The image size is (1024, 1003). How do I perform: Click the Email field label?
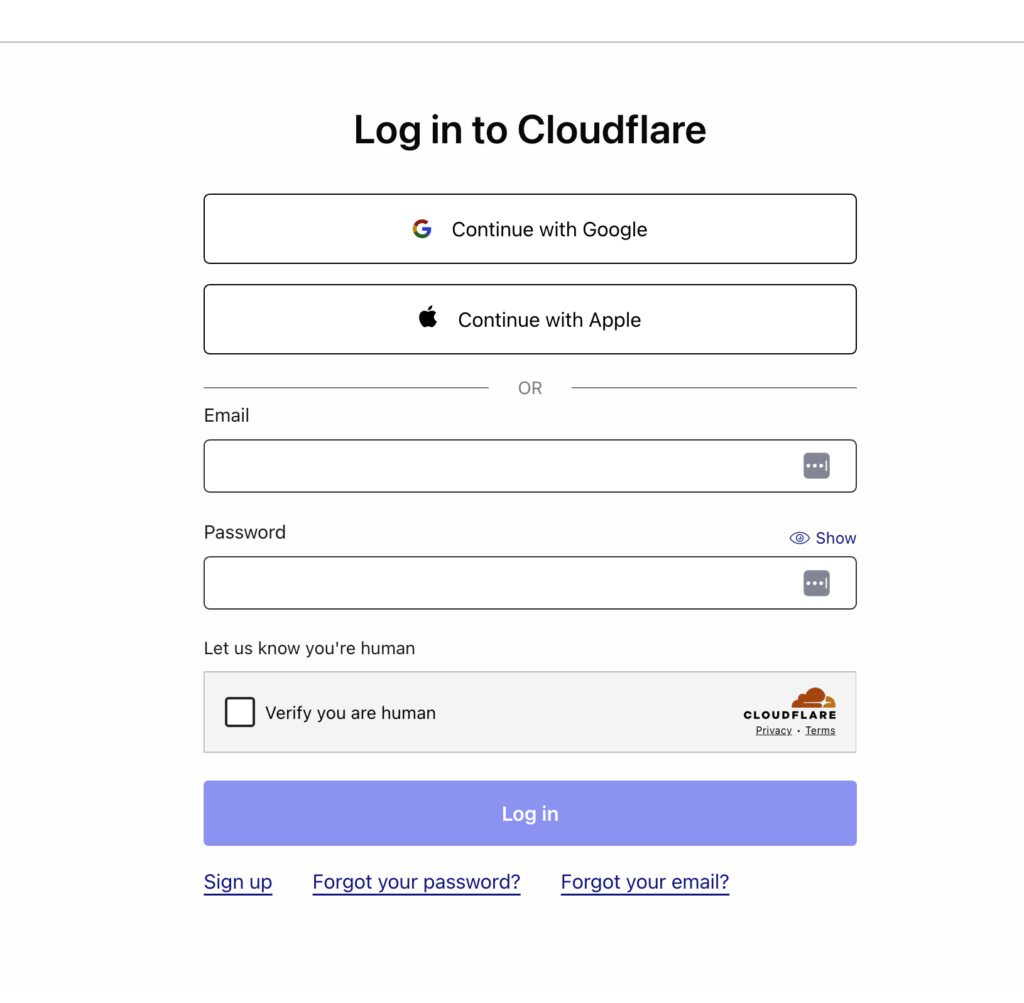tap(227, 415)
